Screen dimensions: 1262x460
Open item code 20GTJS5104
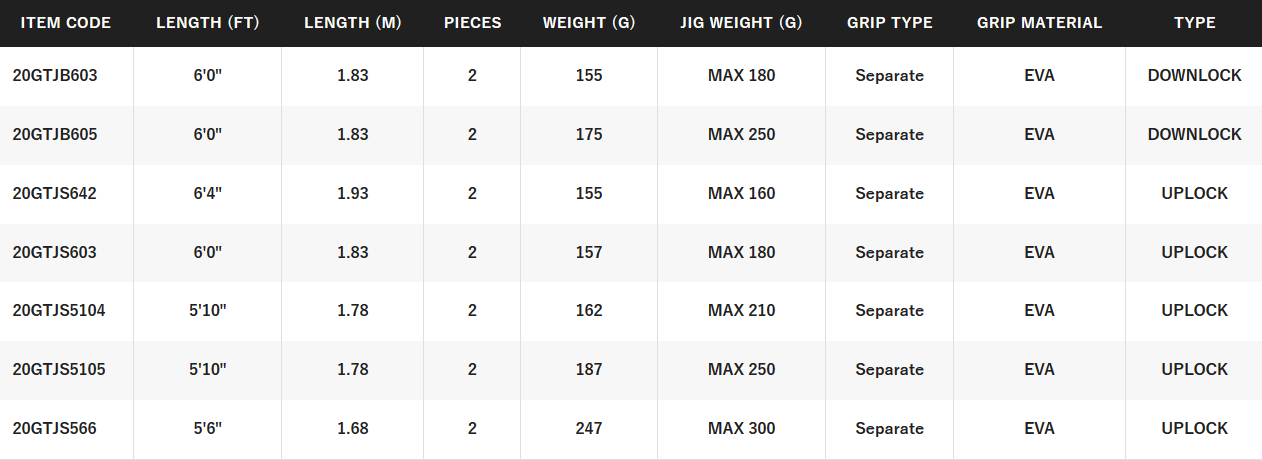tap(59, 311)
